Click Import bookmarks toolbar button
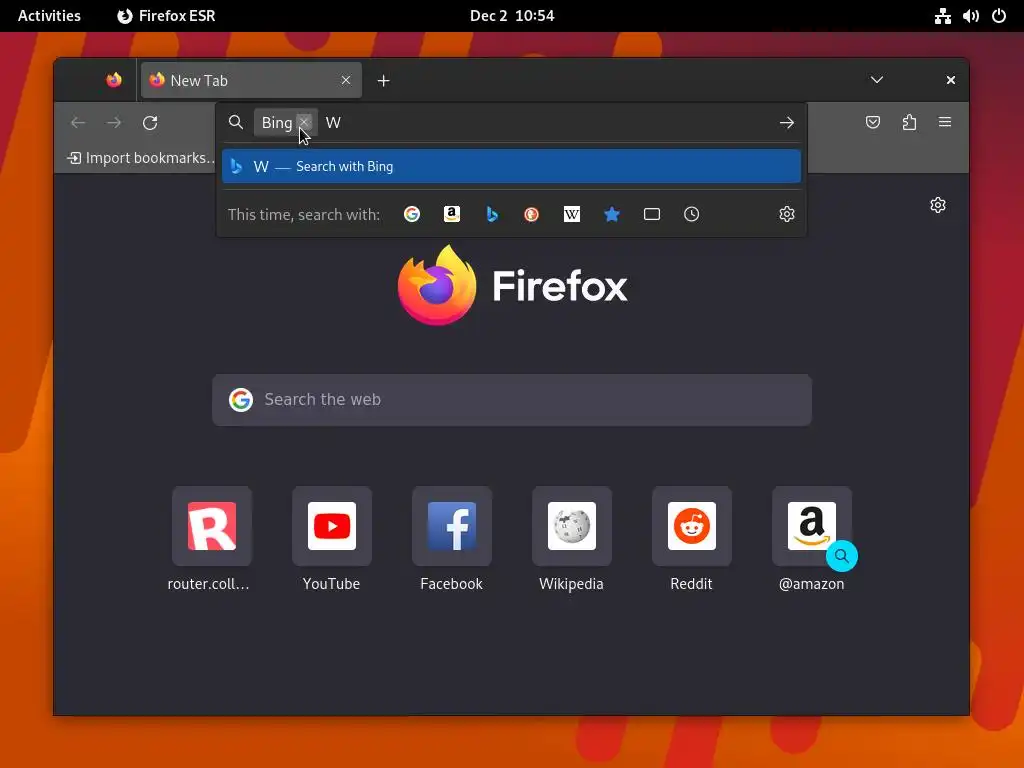Viewport: 1024px width, 768px height. [x=141, y=158]
